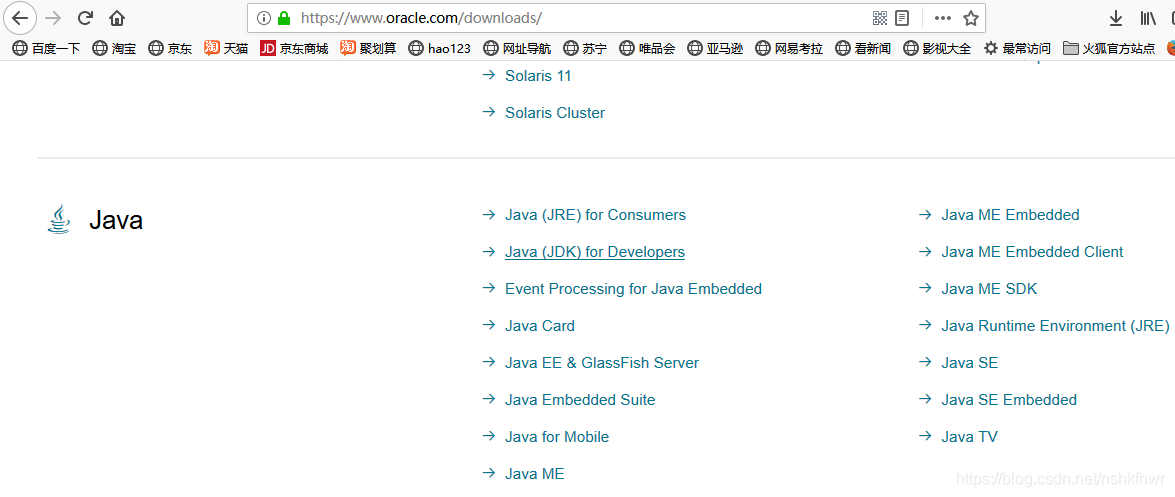
Task: Open the downloads arrow in toolbar
Action: (x=1116, y=18)
